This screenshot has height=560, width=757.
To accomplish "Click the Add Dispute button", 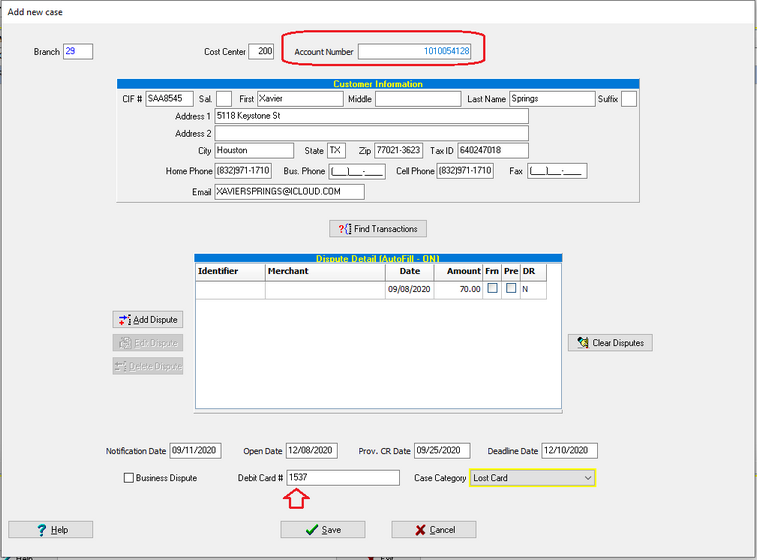I will point(148,320).
